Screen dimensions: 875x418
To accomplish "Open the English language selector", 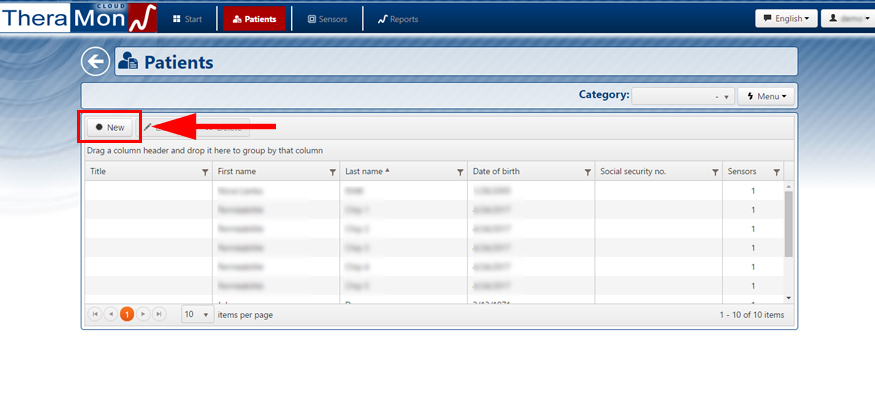I will (785, 18).
